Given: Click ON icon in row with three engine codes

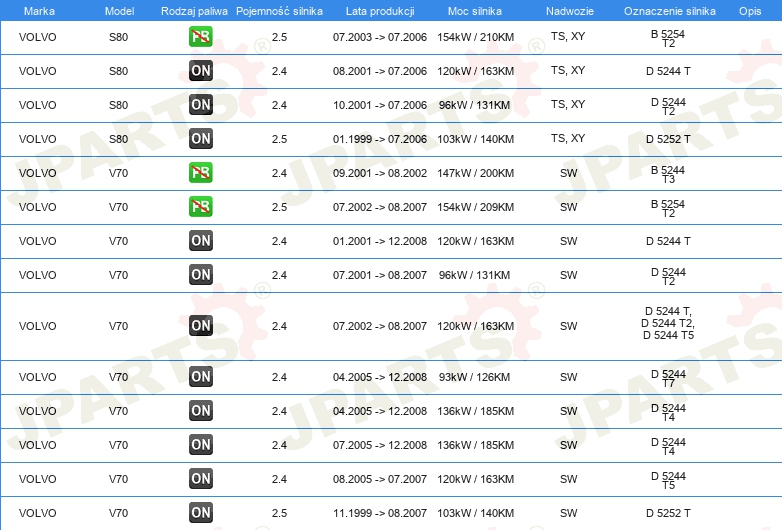Looking at the screenshot, I should pyautogui.click(x=201, y=326).
